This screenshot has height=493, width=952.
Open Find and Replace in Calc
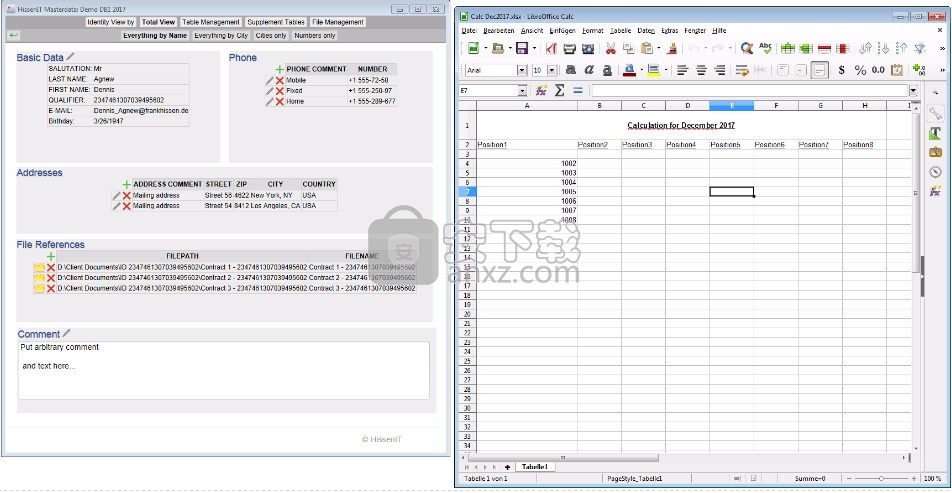[747, 49]
